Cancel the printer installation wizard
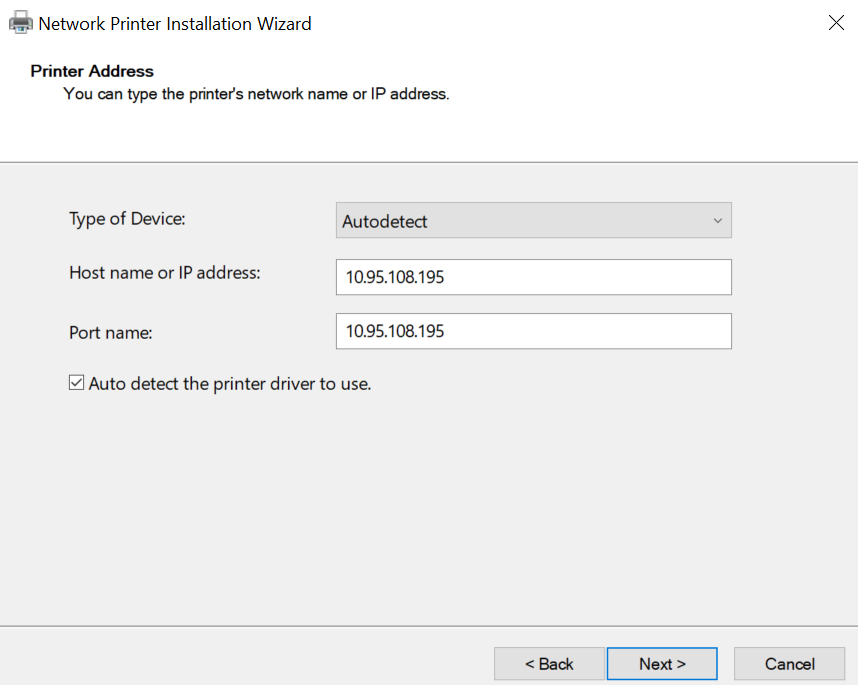Screen dimensions: 858x685 point(790,664)
